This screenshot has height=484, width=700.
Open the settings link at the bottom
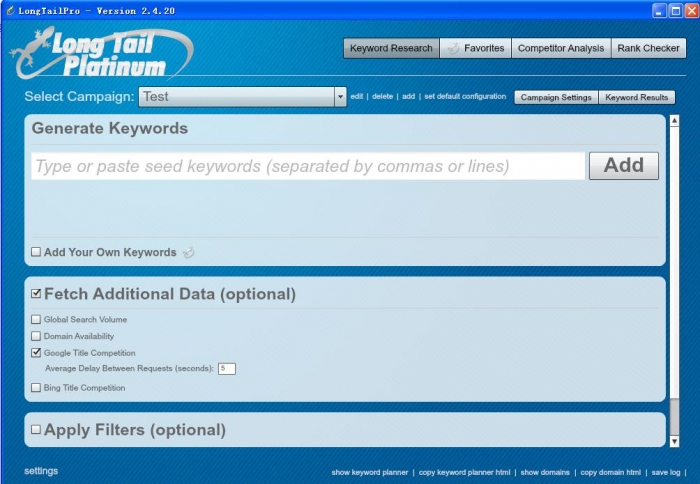41,471
